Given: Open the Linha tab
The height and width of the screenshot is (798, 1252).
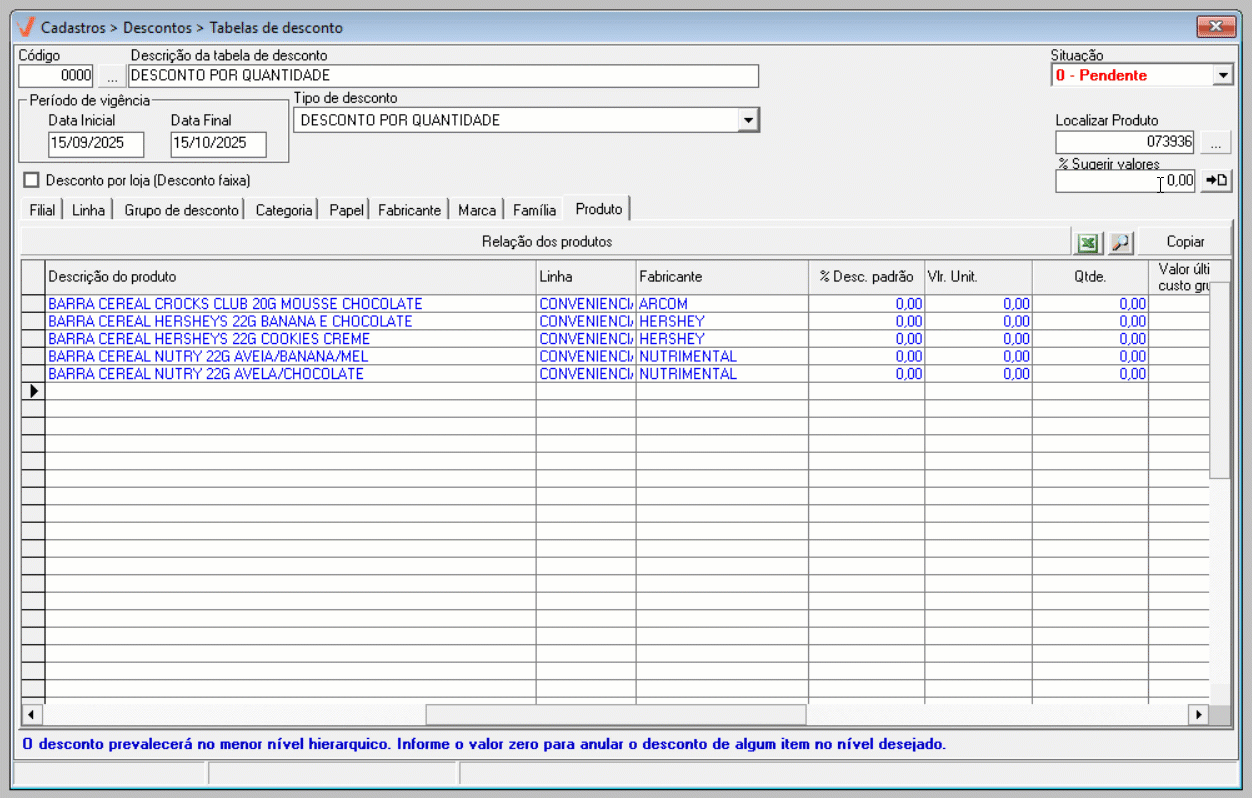Looking at the screenshot, I should click(88, 210).
